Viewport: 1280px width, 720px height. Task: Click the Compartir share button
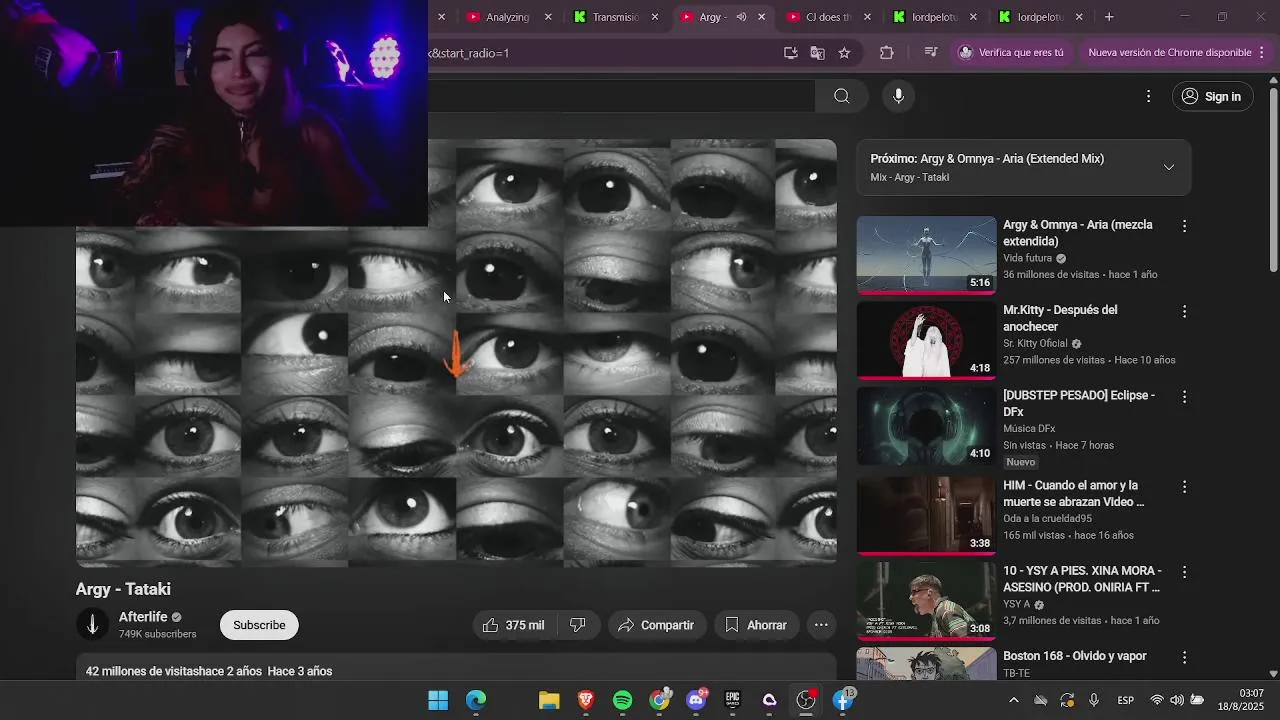click(x=656, y=625)
